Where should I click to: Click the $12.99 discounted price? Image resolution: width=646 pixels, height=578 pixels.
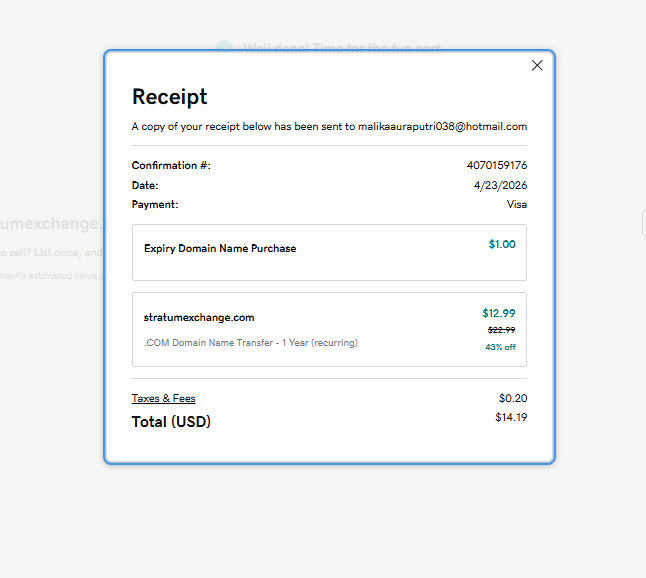point(498,313)
